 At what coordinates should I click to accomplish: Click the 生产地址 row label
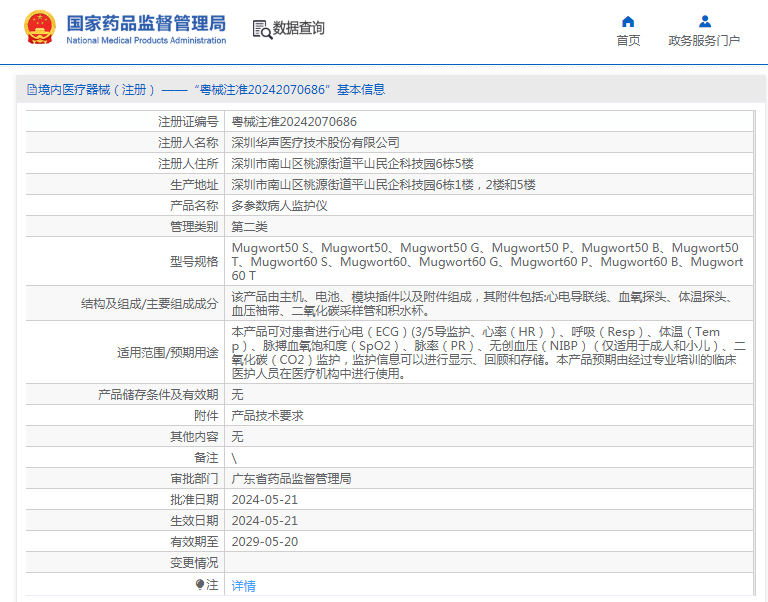(x=194, y=185)
